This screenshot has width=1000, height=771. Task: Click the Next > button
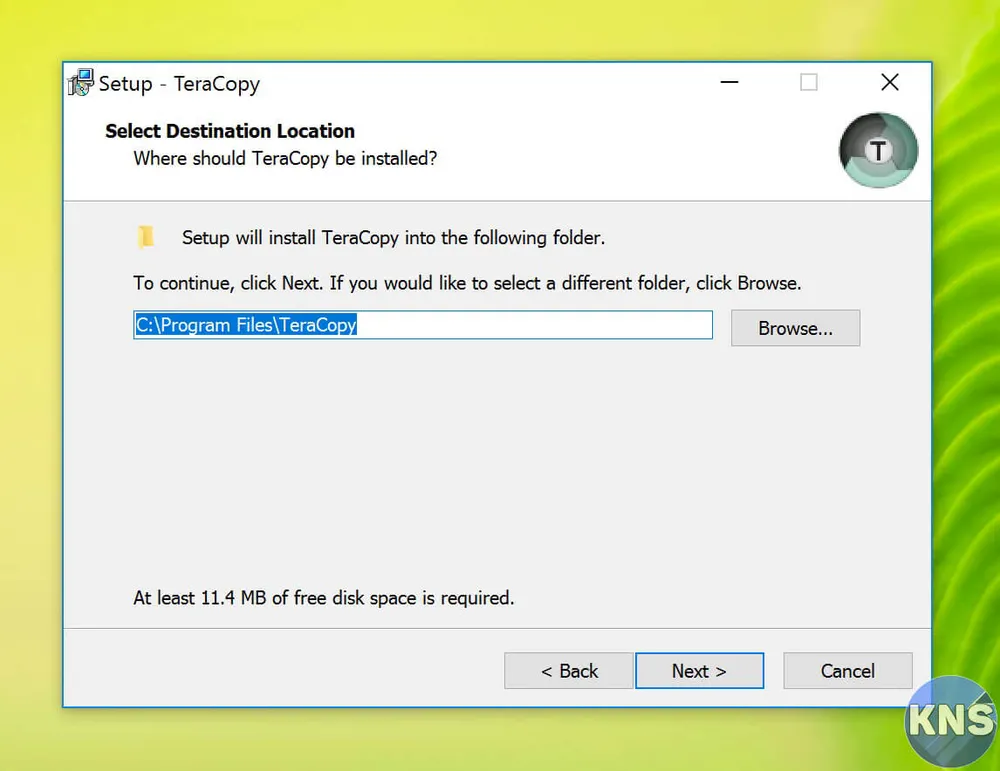699,670
